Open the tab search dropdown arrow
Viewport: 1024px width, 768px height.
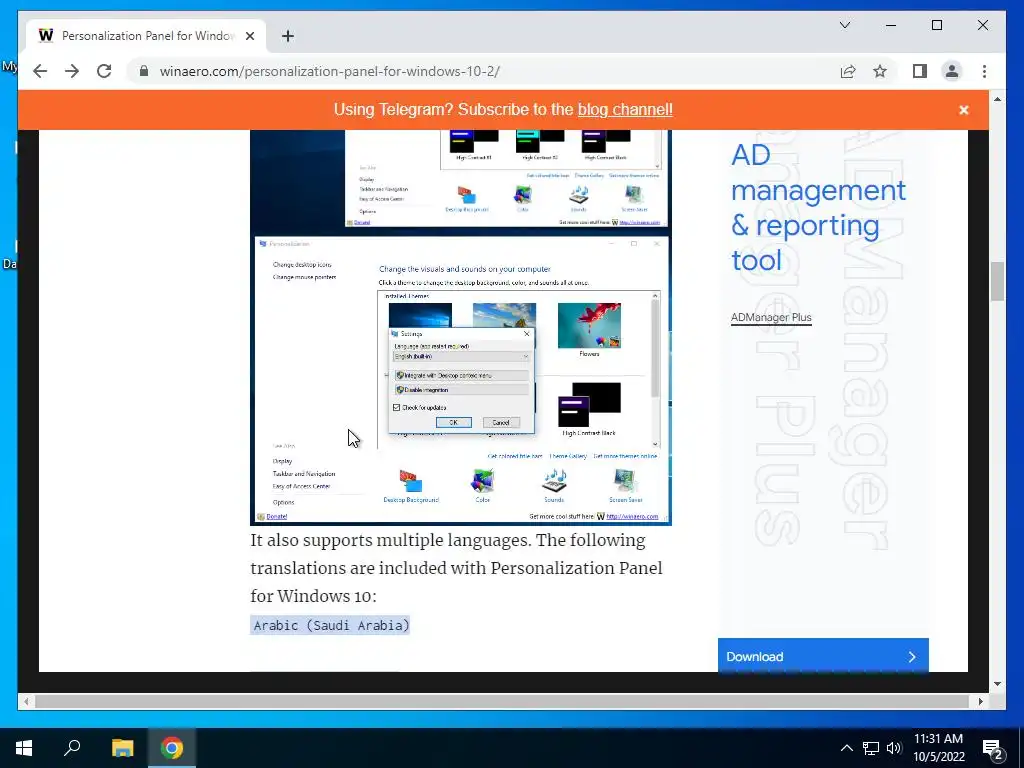(x=844, y=25)
